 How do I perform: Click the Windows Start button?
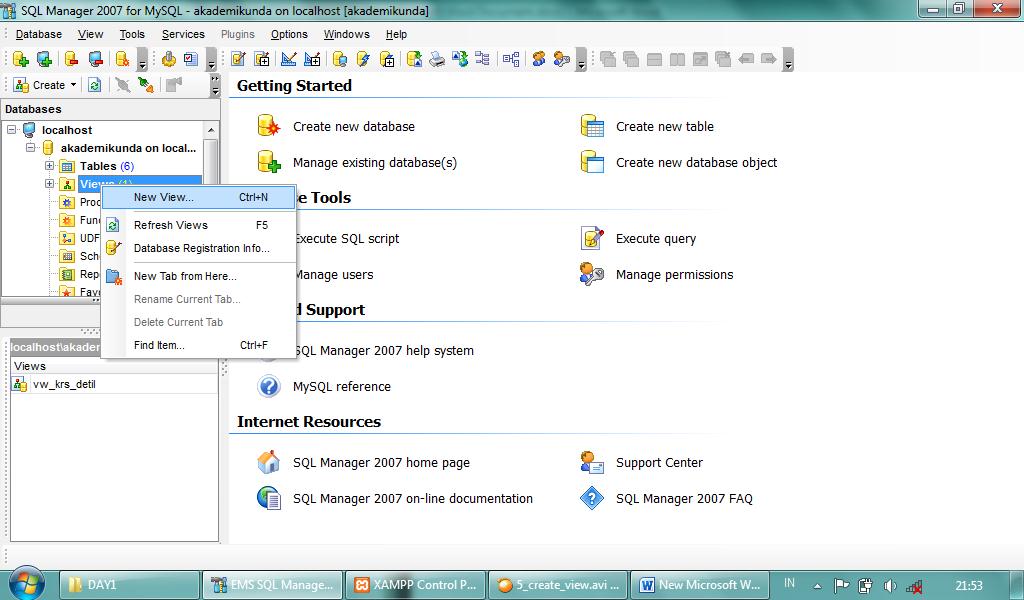tap(26, 583)
